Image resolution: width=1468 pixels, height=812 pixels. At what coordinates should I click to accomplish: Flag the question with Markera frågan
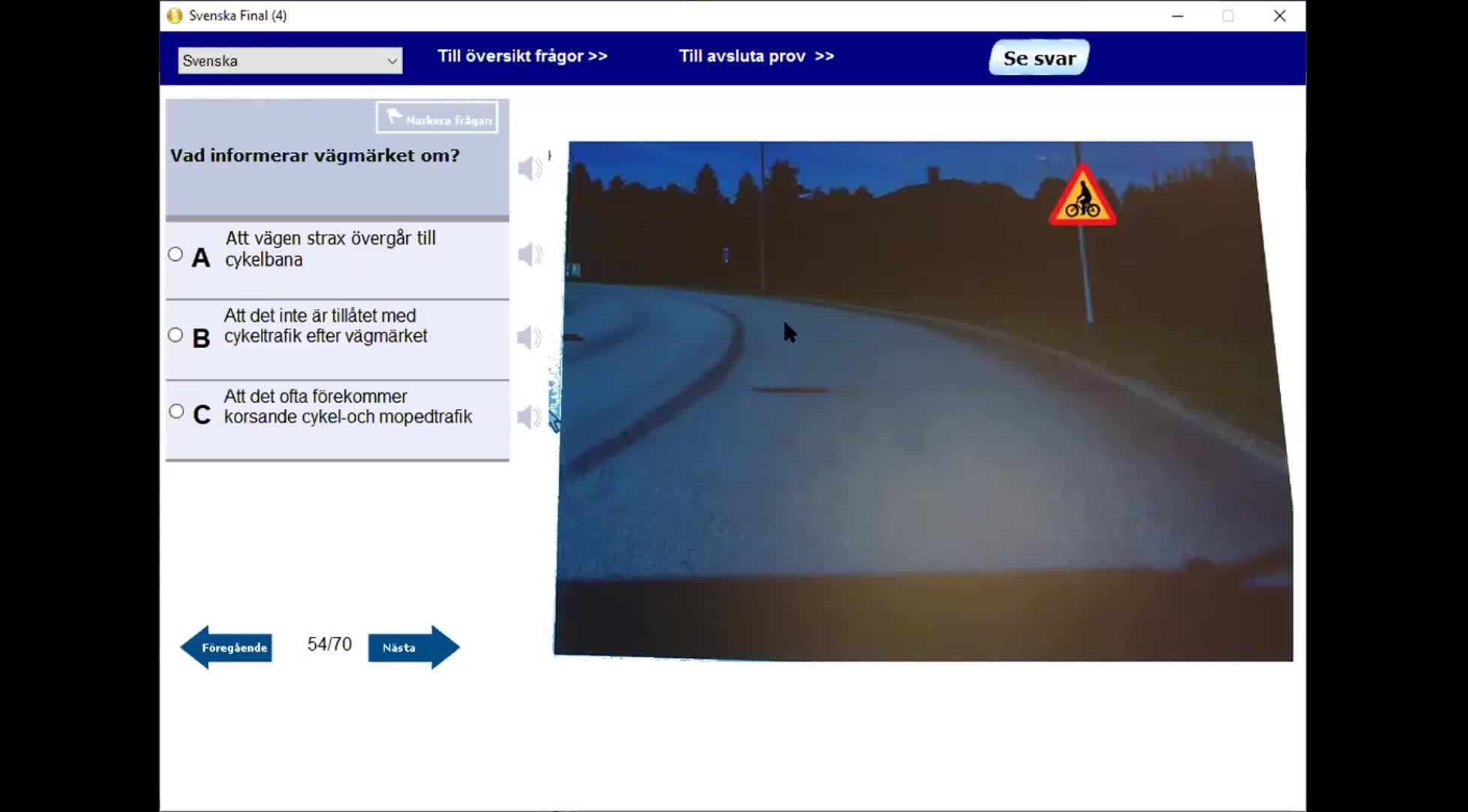pyautogui.click(x=437, y=118)
